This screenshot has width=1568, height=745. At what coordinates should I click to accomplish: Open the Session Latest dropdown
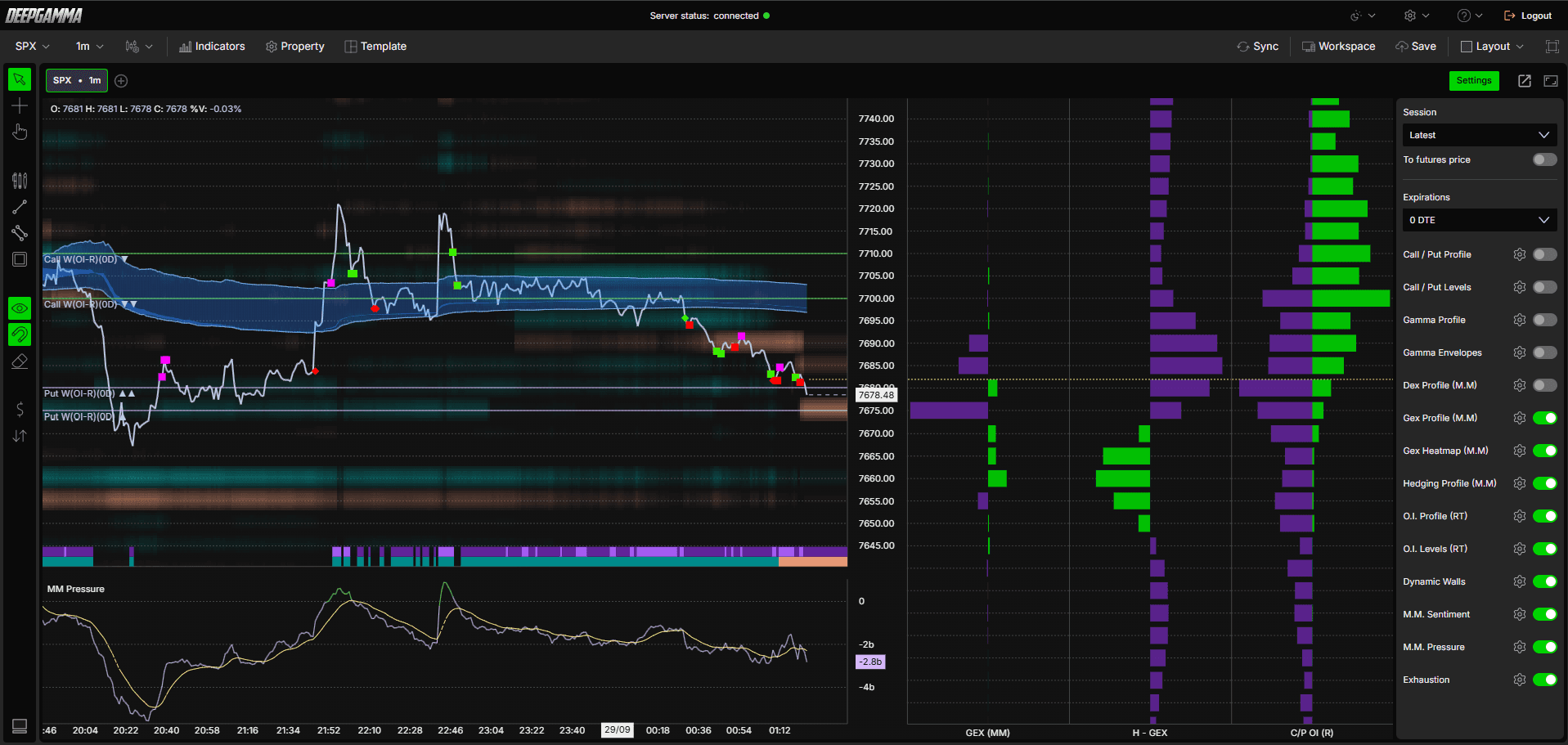coord(1480,135)
